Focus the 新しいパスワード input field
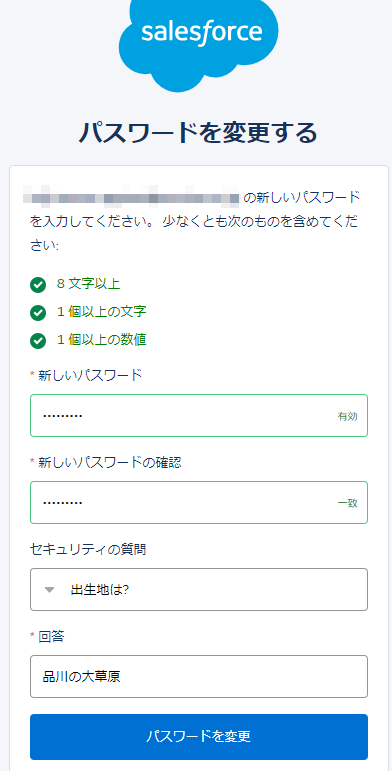Screen dimensions: 392x771 (199, 415)
